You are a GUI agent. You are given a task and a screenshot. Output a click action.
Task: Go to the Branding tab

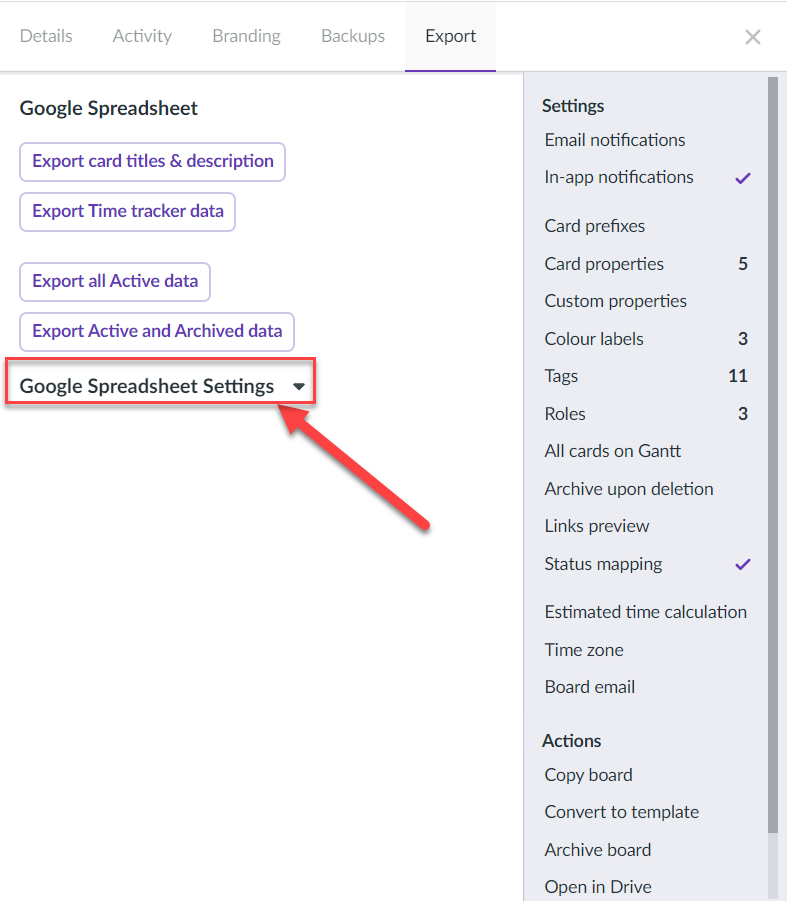point(246,36)
